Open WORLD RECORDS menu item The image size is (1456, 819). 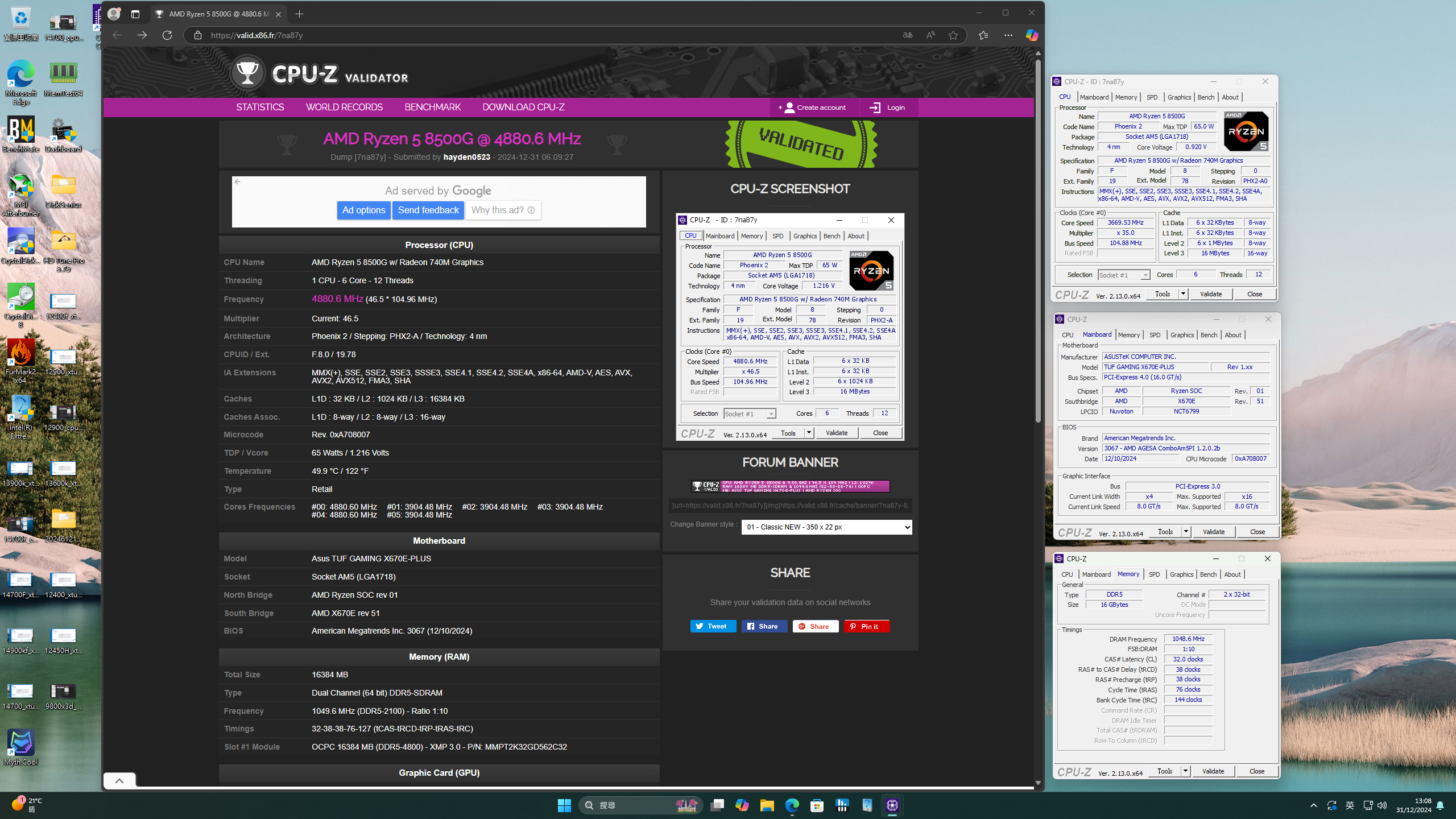[344, 107]
